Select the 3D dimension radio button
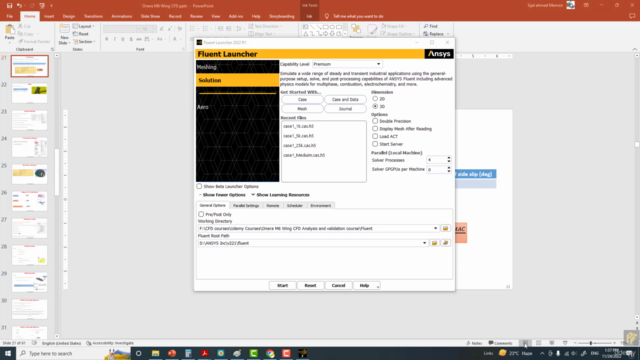Screen dimensions: 640x360 tap(375, 106)
